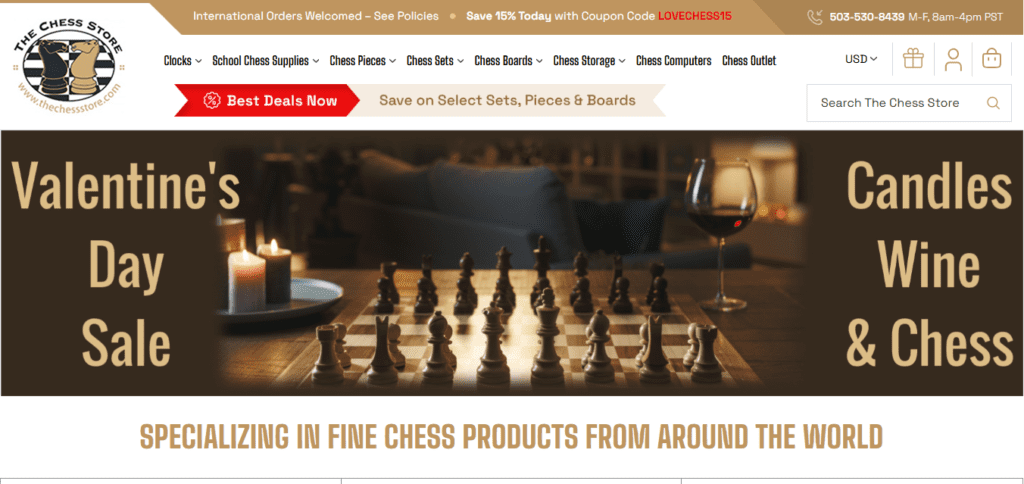Go to Chess Computers
The height and width of the screenshot is (484, 1024).
click(673, 61)
